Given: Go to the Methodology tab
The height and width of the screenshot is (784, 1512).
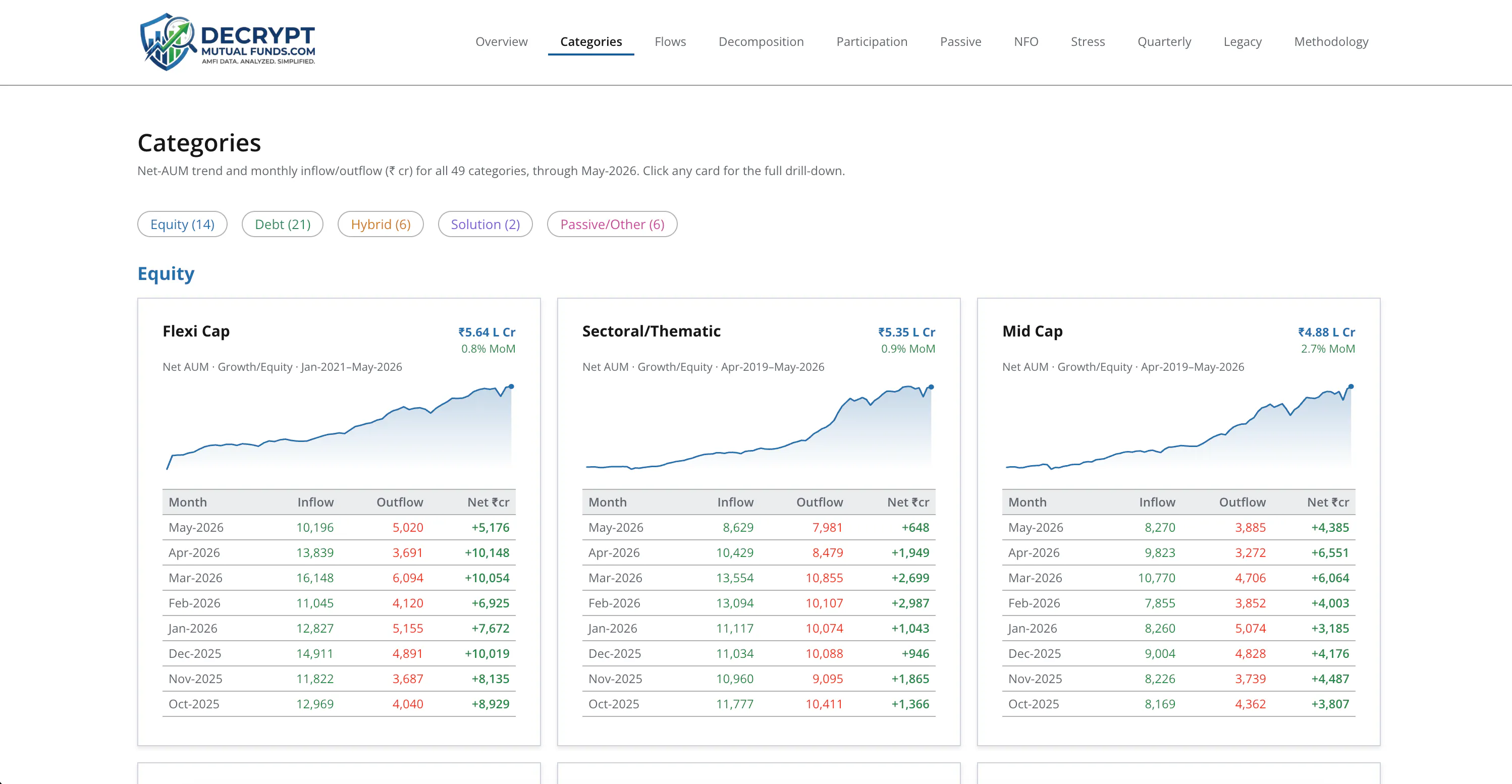Looking at the screenshot, I should 1331,42.
